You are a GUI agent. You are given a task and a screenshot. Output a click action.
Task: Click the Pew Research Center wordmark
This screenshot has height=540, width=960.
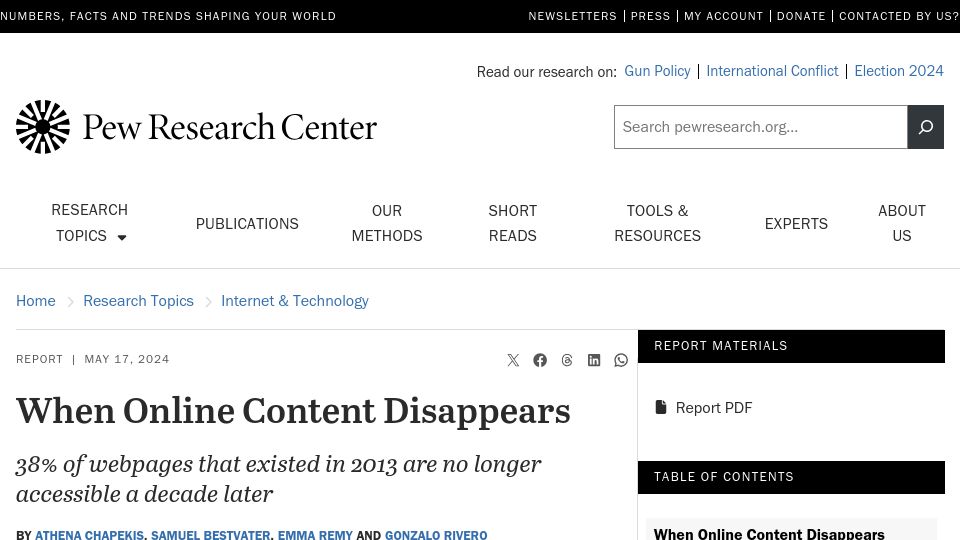pos(230,127)
